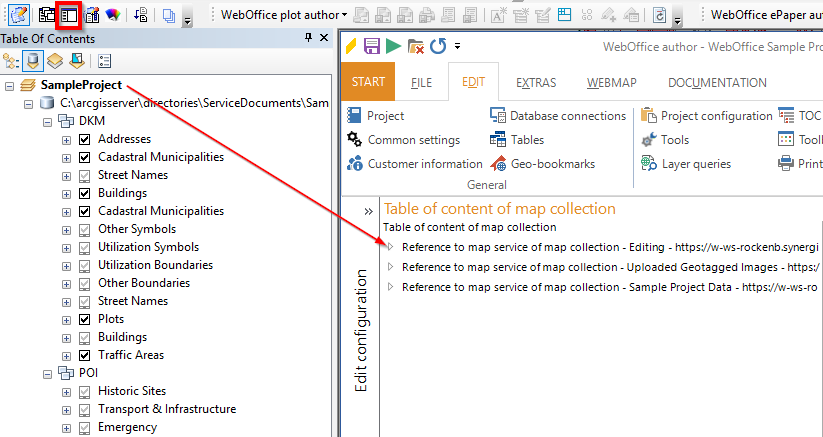Collapse the DKM group layer
The height and width of the screenshot is (437, 823).
click(48, 122)
